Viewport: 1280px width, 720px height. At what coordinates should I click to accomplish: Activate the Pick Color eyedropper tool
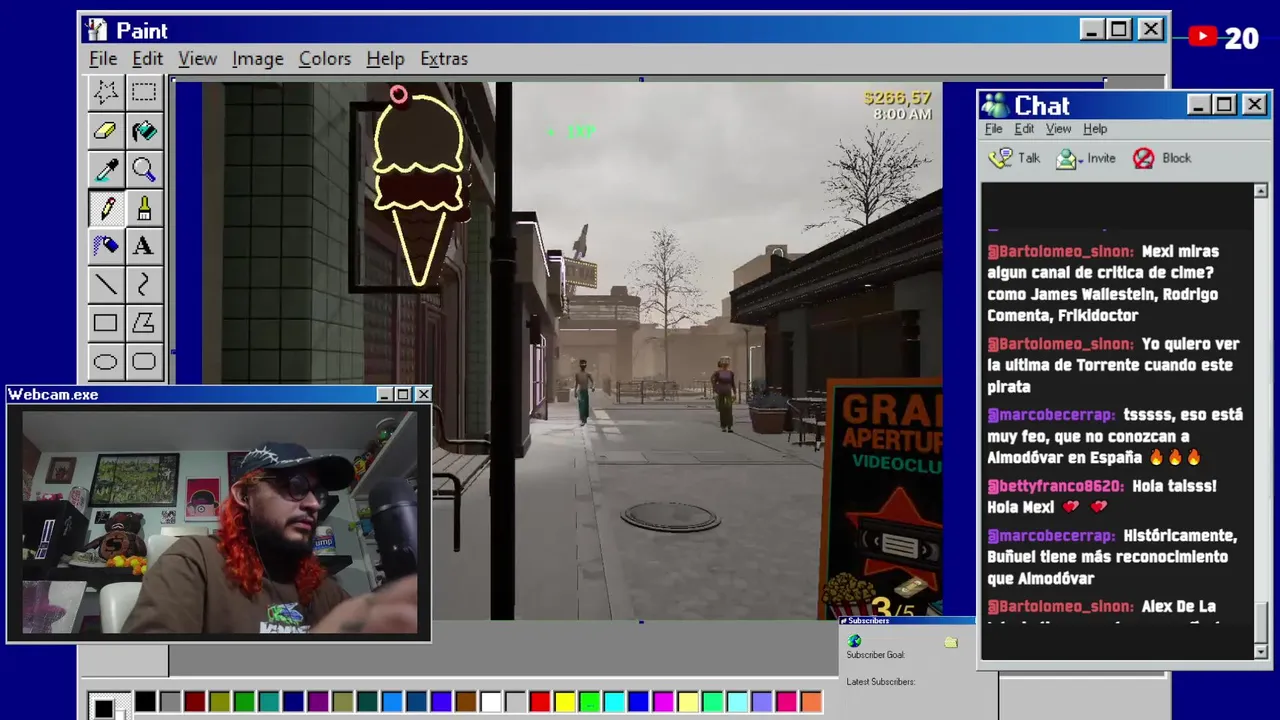[x=105, y=170]
